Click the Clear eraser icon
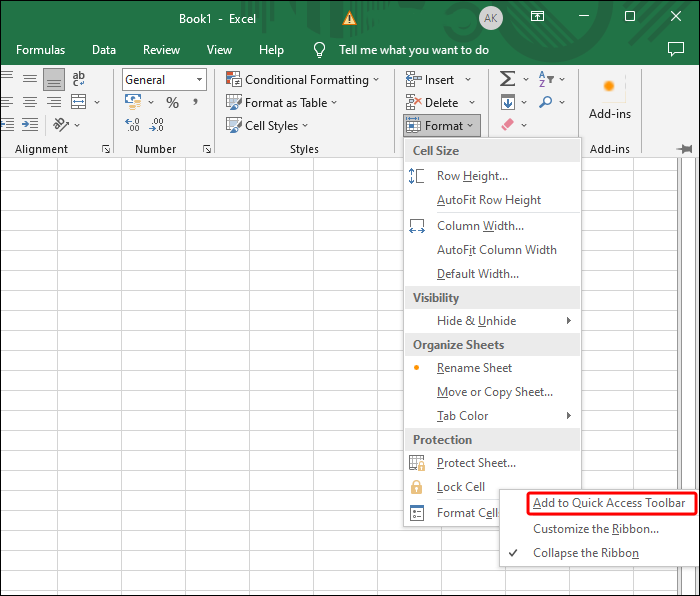This screenshot has height=596, width=700. (x=507, y=125)
